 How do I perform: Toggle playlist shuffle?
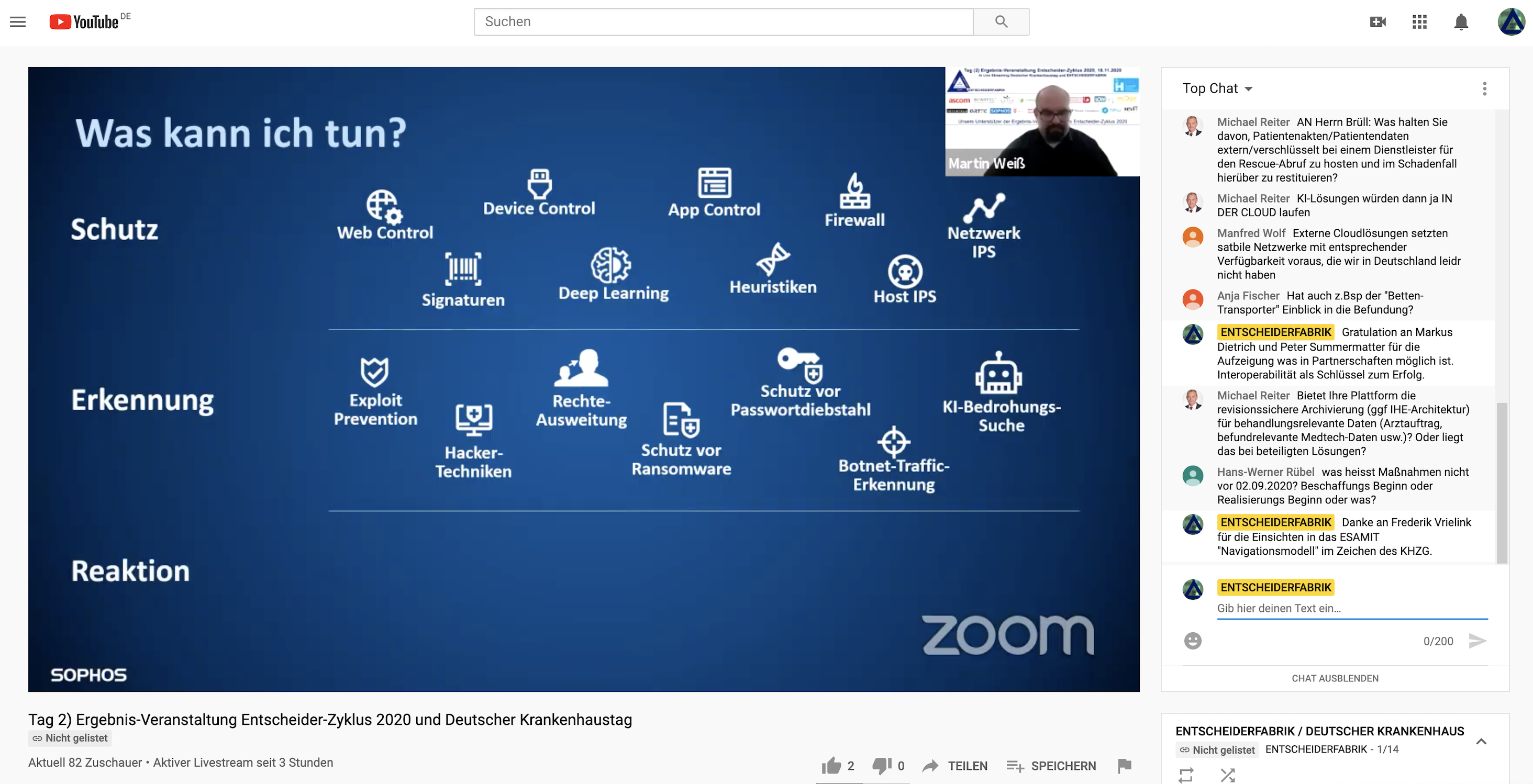(1228, 775)
